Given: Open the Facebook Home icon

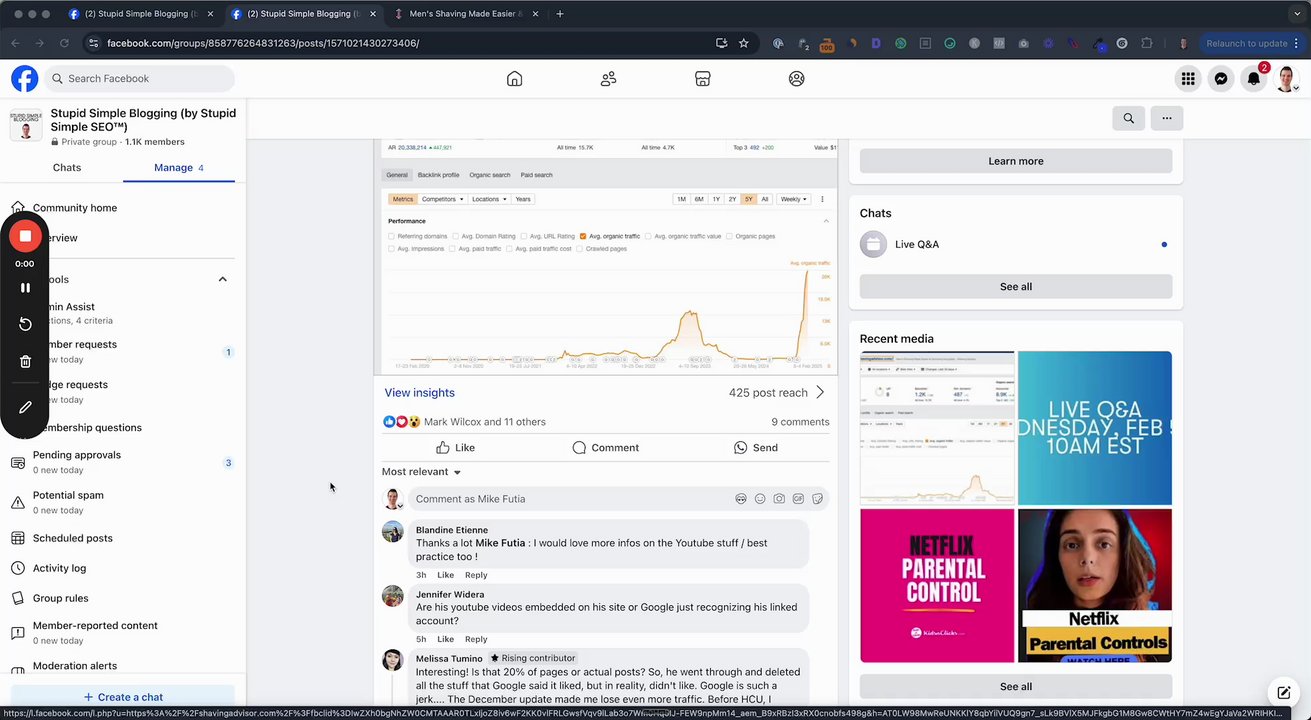Looking at the screenshot, I should tap(514, 78).
